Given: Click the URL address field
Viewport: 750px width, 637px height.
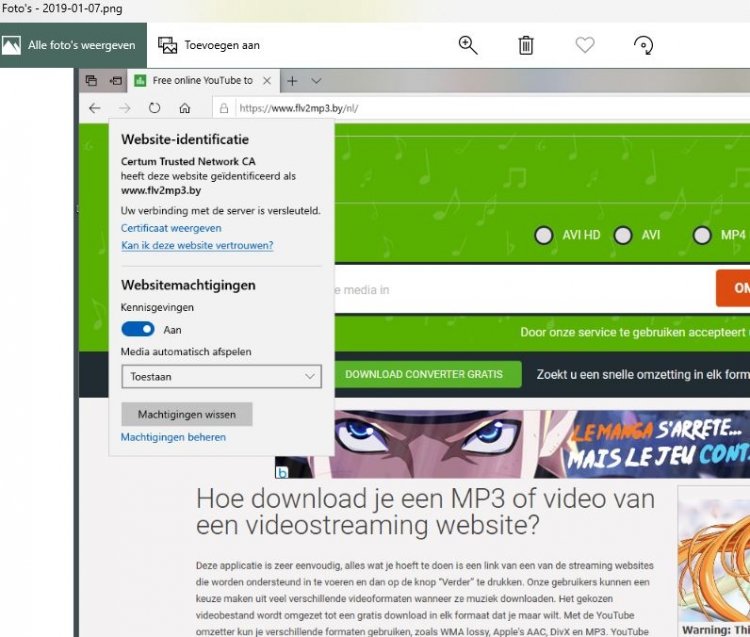Looking at the screenshot, I should pyautogui.click(x=480, y=108).
